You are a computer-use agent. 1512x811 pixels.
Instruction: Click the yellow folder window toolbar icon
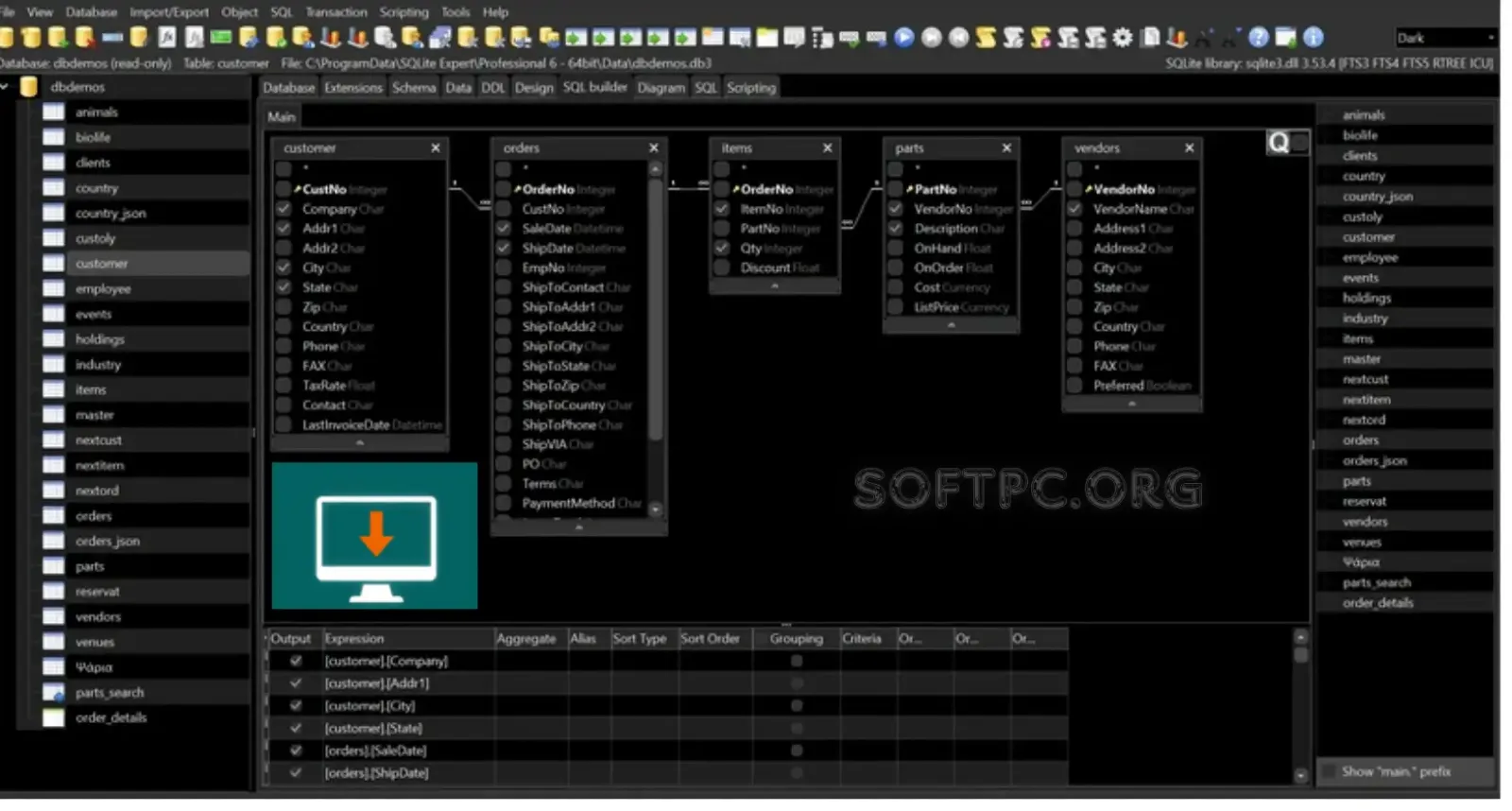click(x=767, y=38)
